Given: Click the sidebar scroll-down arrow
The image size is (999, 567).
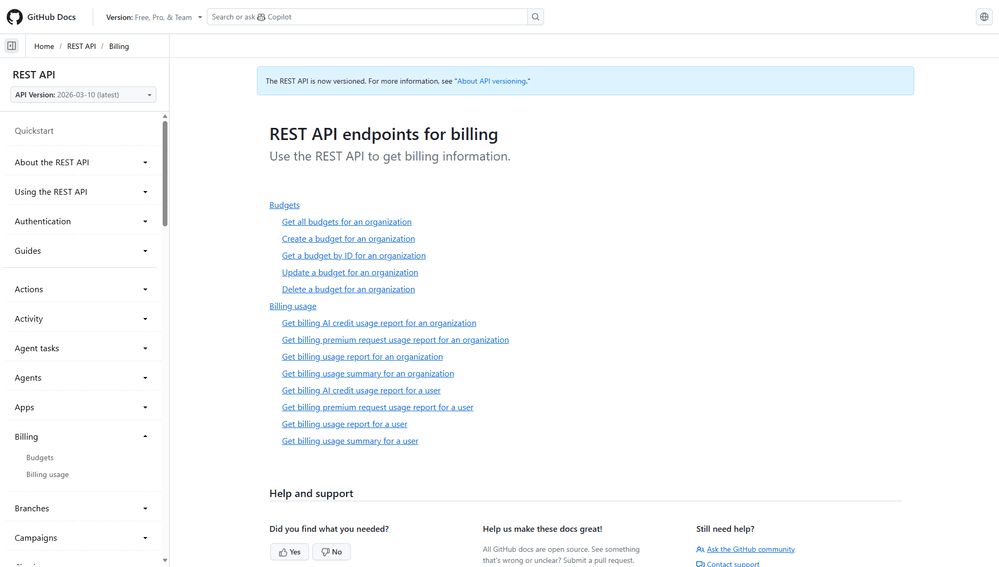Looking at the screenshot, I should point(165,561).
